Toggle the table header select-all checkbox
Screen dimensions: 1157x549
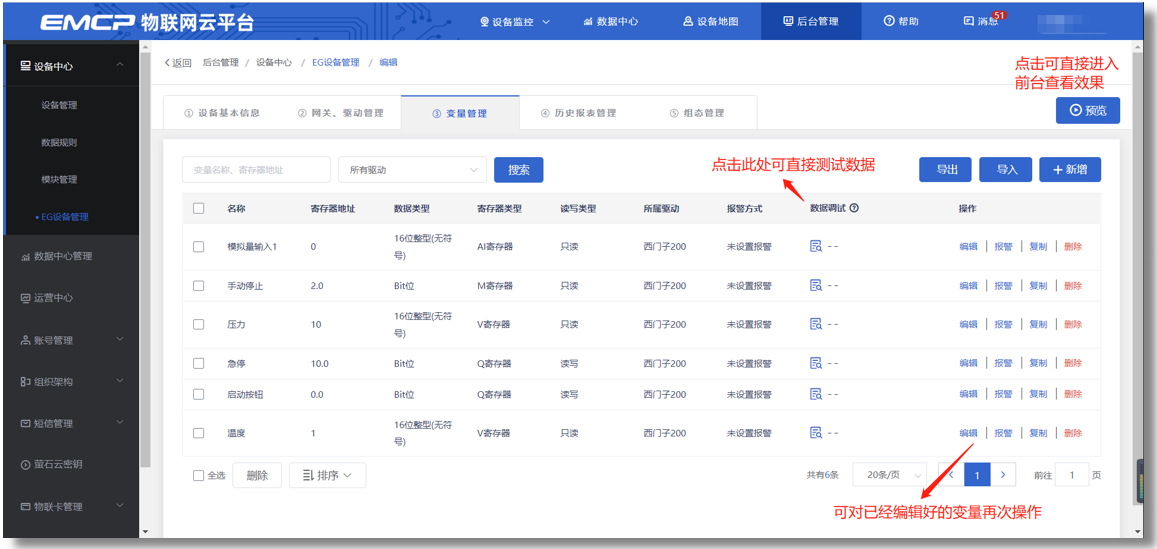[x=198, y=208]
